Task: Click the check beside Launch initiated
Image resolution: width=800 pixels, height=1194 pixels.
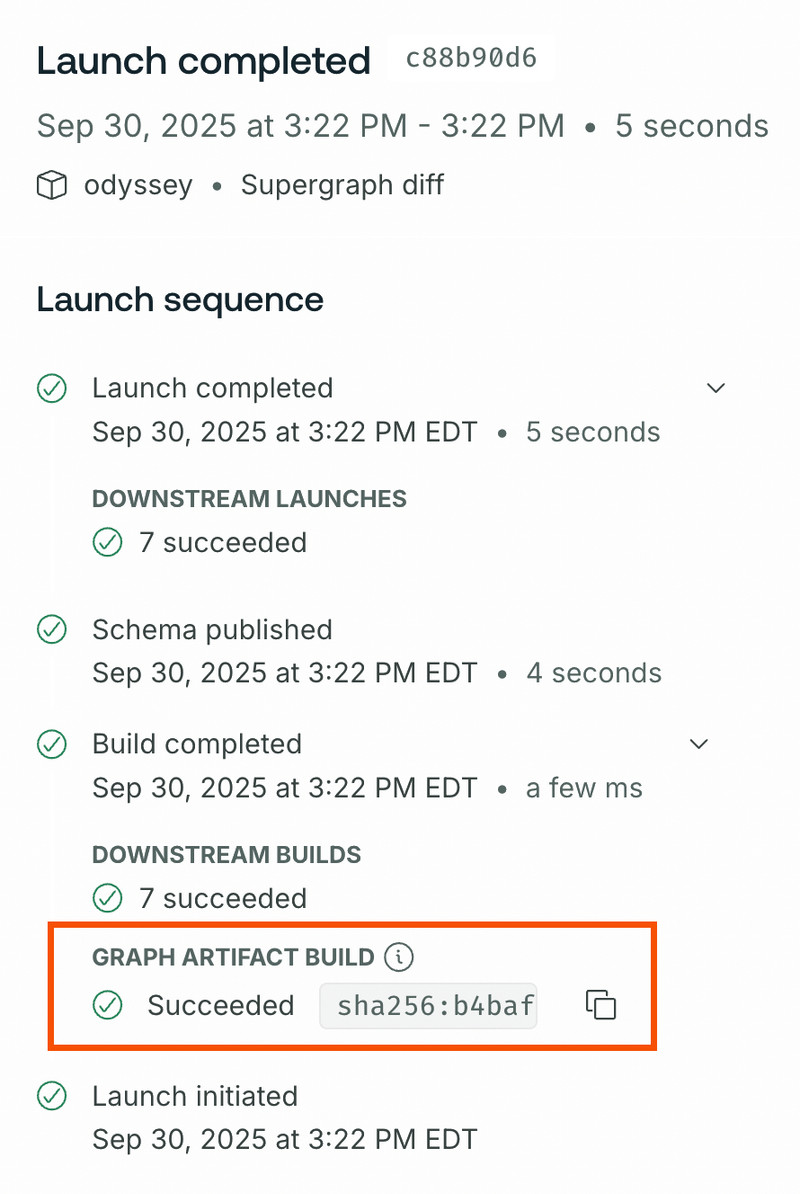Action: tap(51, 1096)
